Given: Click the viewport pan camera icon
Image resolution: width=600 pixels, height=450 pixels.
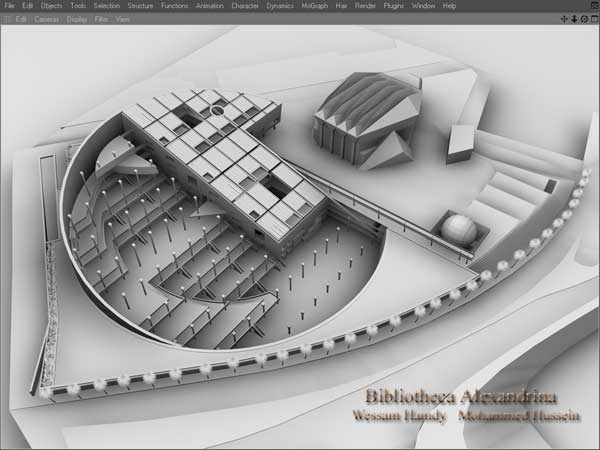Looking at the screenshot, I should pyautogui.click(x=564, y=18).
